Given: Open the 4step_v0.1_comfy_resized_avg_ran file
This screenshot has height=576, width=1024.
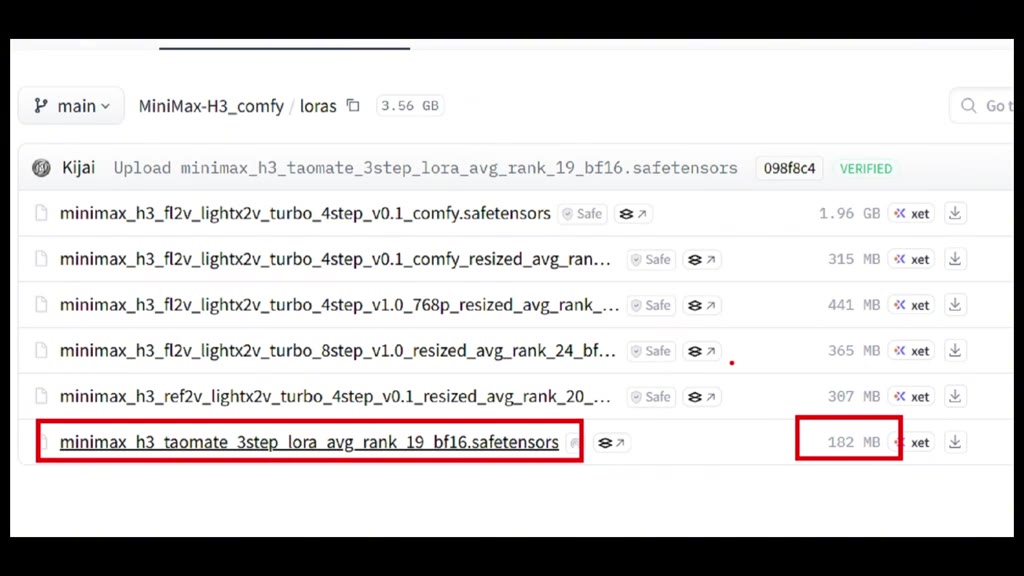Looking at the screenshot, I should 335,259.
